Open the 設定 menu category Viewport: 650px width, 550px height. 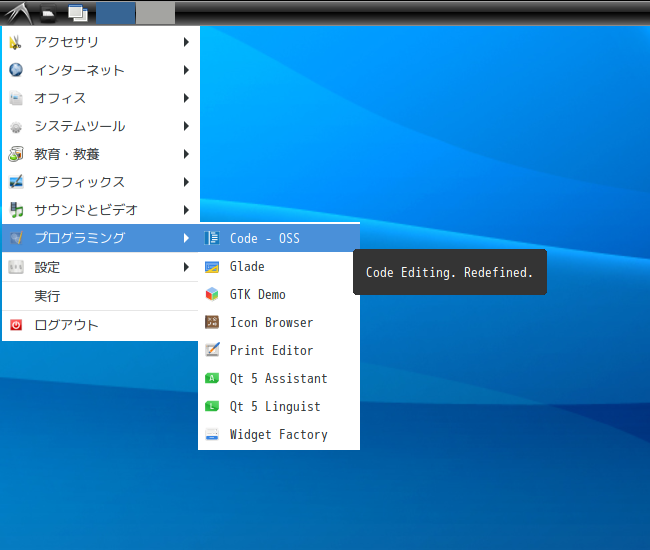(101, 267)
